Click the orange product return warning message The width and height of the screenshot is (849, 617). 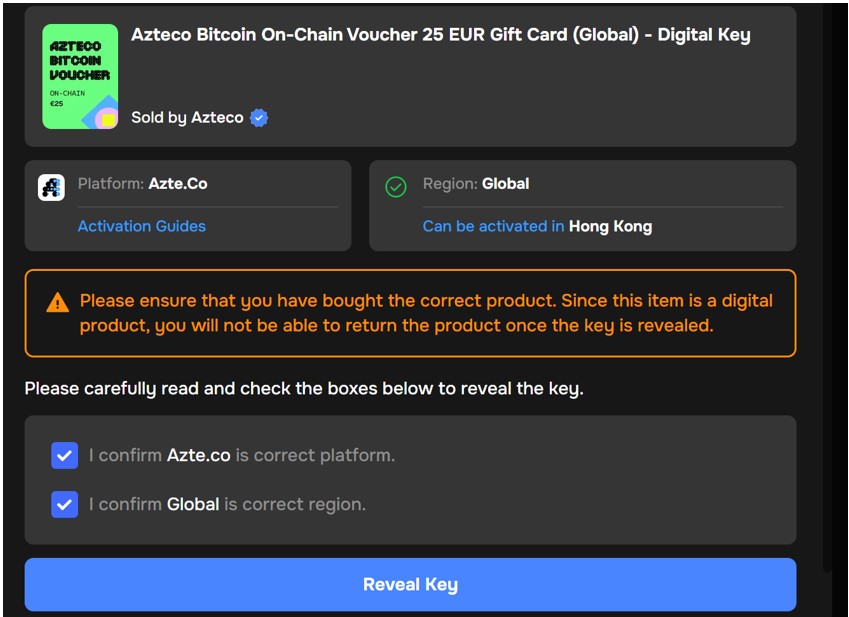point(426,313)
